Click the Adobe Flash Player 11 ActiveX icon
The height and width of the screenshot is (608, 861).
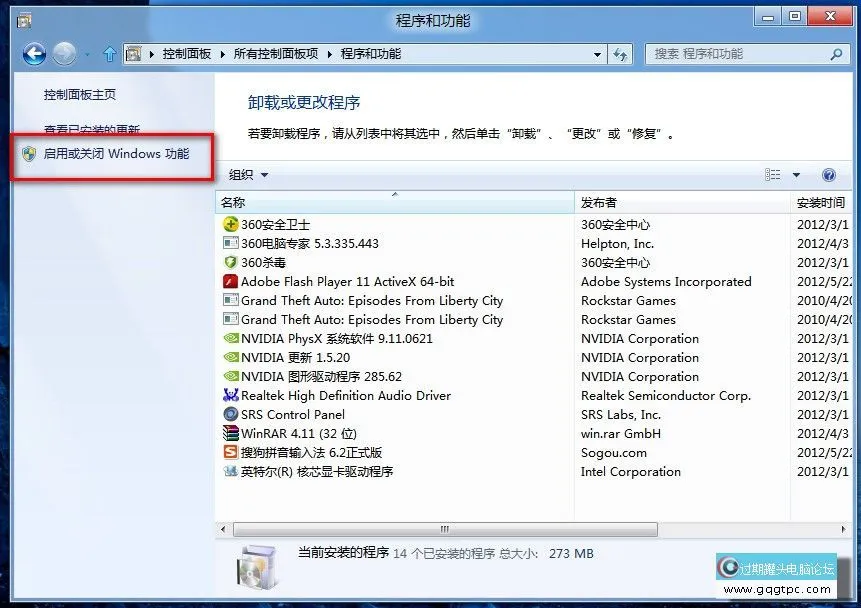tap(230, 281)
